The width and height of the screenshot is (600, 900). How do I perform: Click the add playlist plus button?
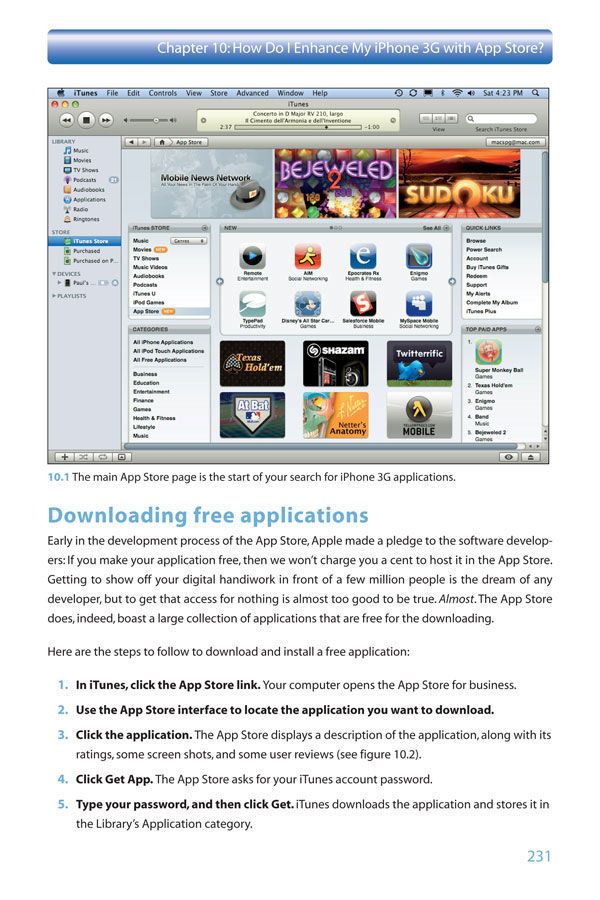pos(65,457)
